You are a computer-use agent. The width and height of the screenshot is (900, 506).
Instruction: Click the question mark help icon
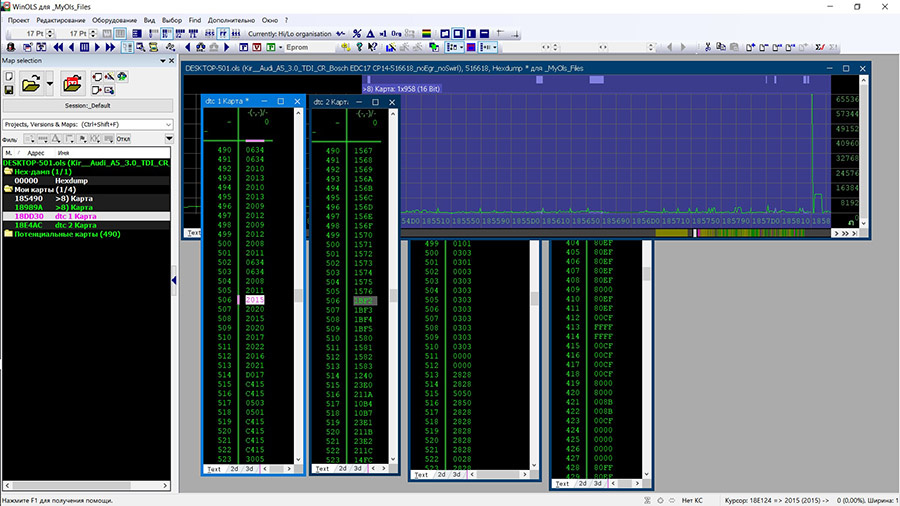359,47
